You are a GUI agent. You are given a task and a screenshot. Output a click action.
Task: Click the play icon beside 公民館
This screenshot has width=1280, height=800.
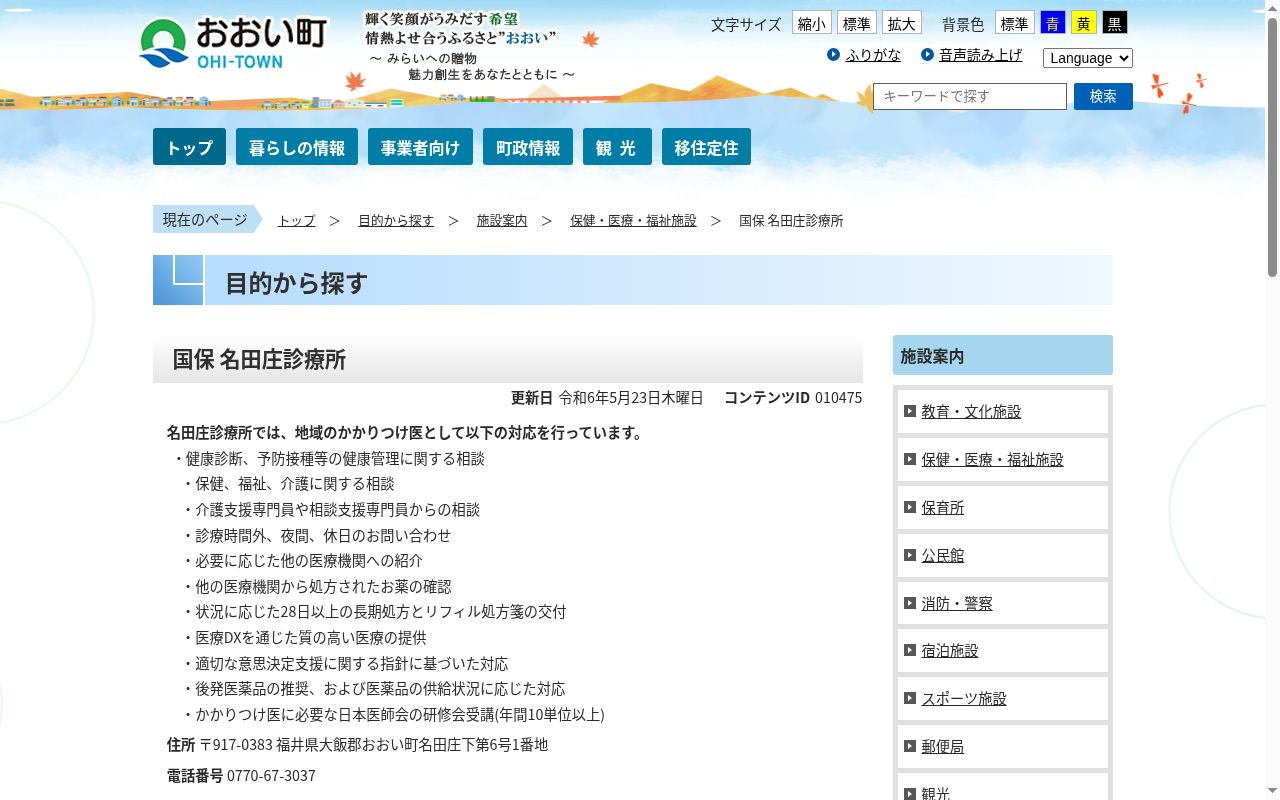[910, 555]
